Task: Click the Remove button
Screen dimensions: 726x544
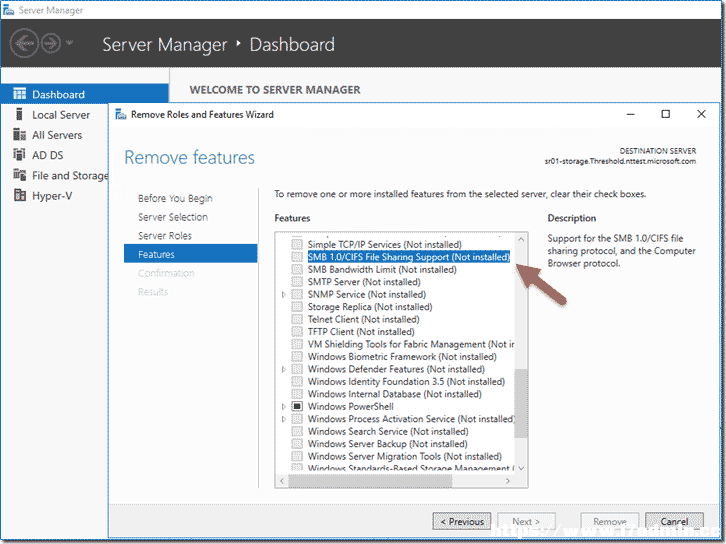Action: [609, 522]
